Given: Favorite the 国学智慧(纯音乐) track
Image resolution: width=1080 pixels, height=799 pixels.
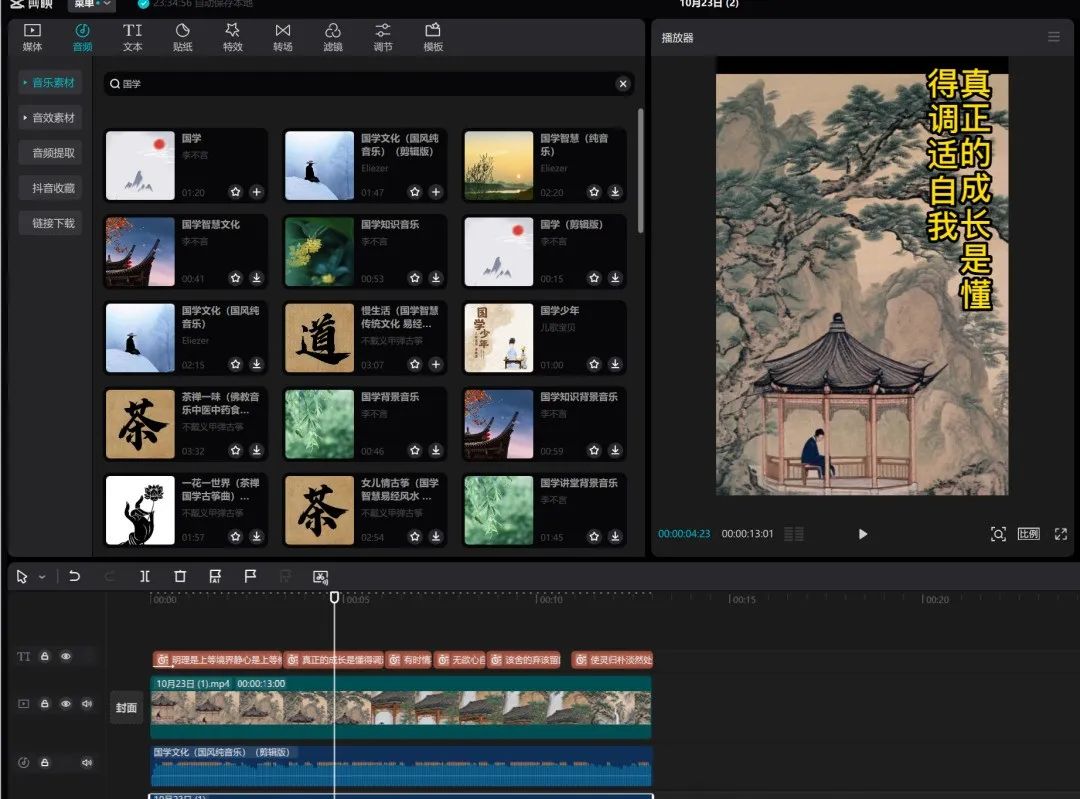Looking at the screenshot, I should tap(594, 192).
